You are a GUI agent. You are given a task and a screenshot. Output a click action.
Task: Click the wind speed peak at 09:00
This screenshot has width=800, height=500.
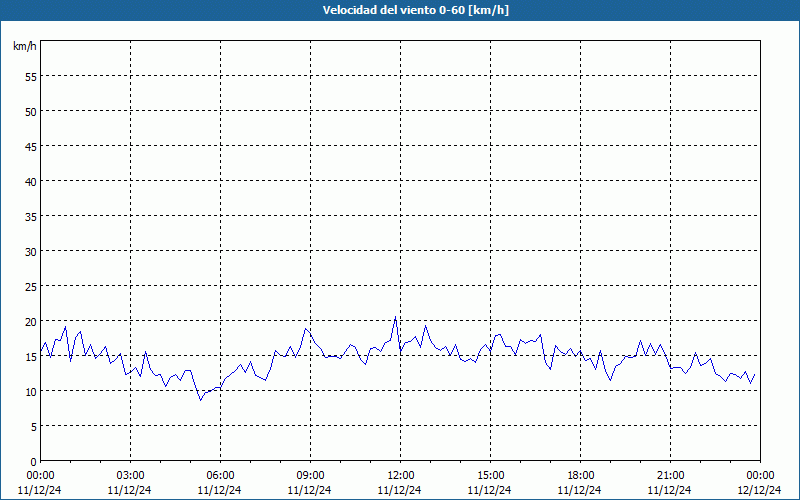[x=306, y=329]
